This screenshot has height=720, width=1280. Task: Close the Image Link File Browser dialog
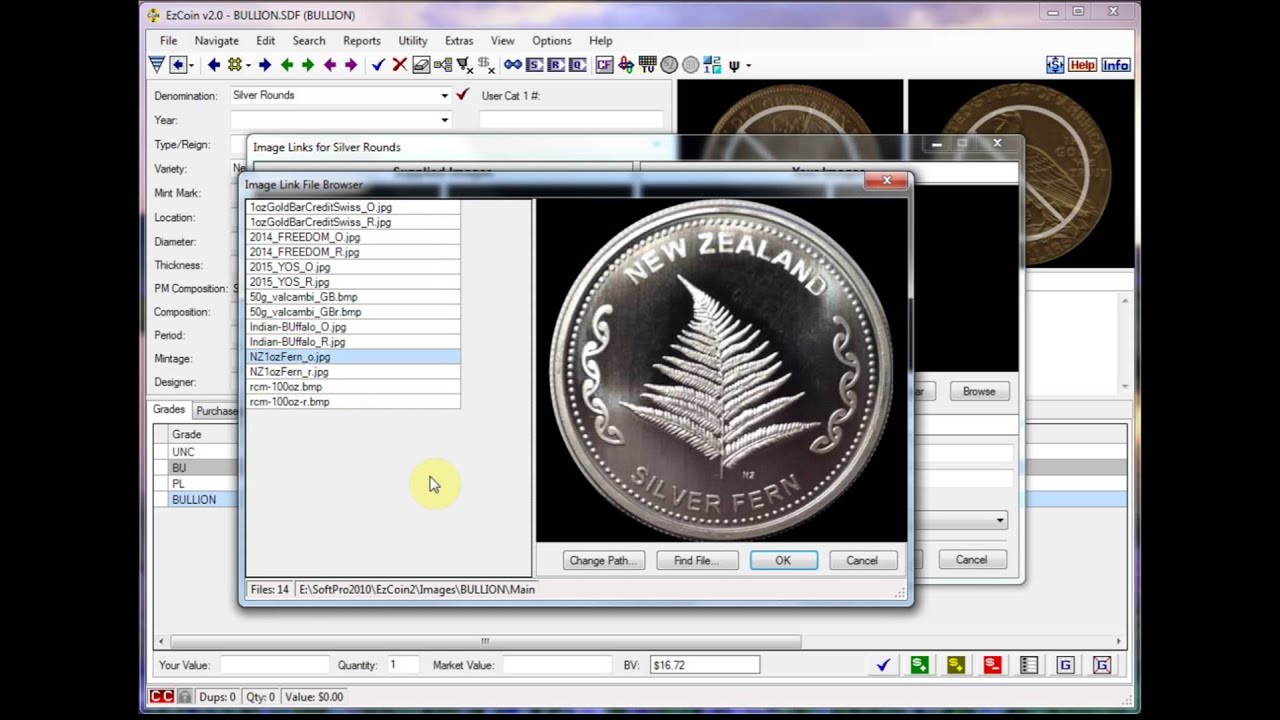(886, 181)
